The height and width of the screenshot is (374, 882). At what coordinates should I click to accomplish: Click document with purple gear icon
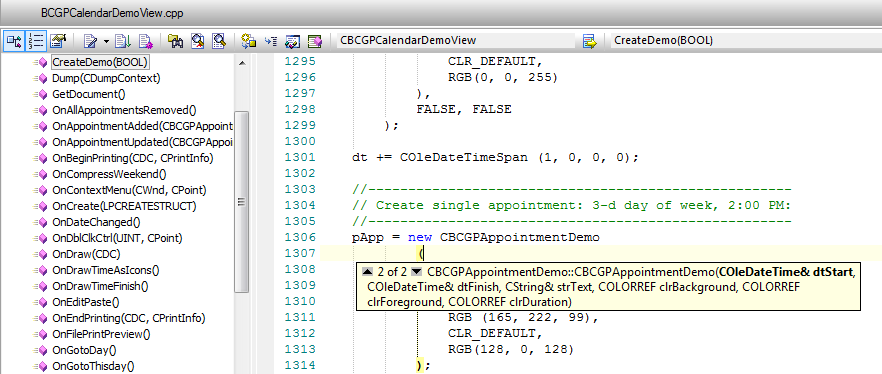[x=145, y=40]
